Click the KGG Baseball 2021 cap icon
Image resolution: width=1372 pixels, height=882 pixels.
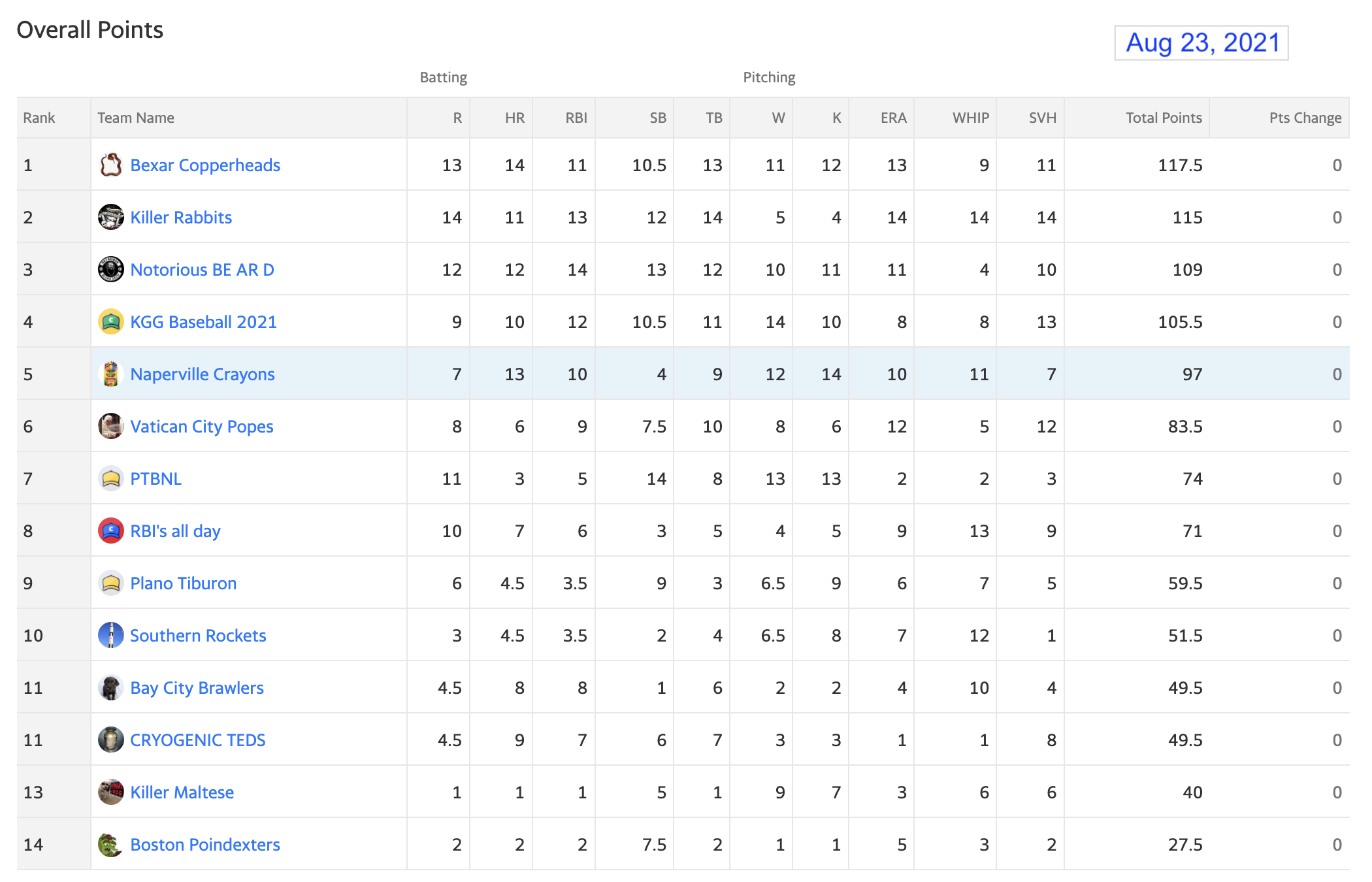tap(110, 321)
